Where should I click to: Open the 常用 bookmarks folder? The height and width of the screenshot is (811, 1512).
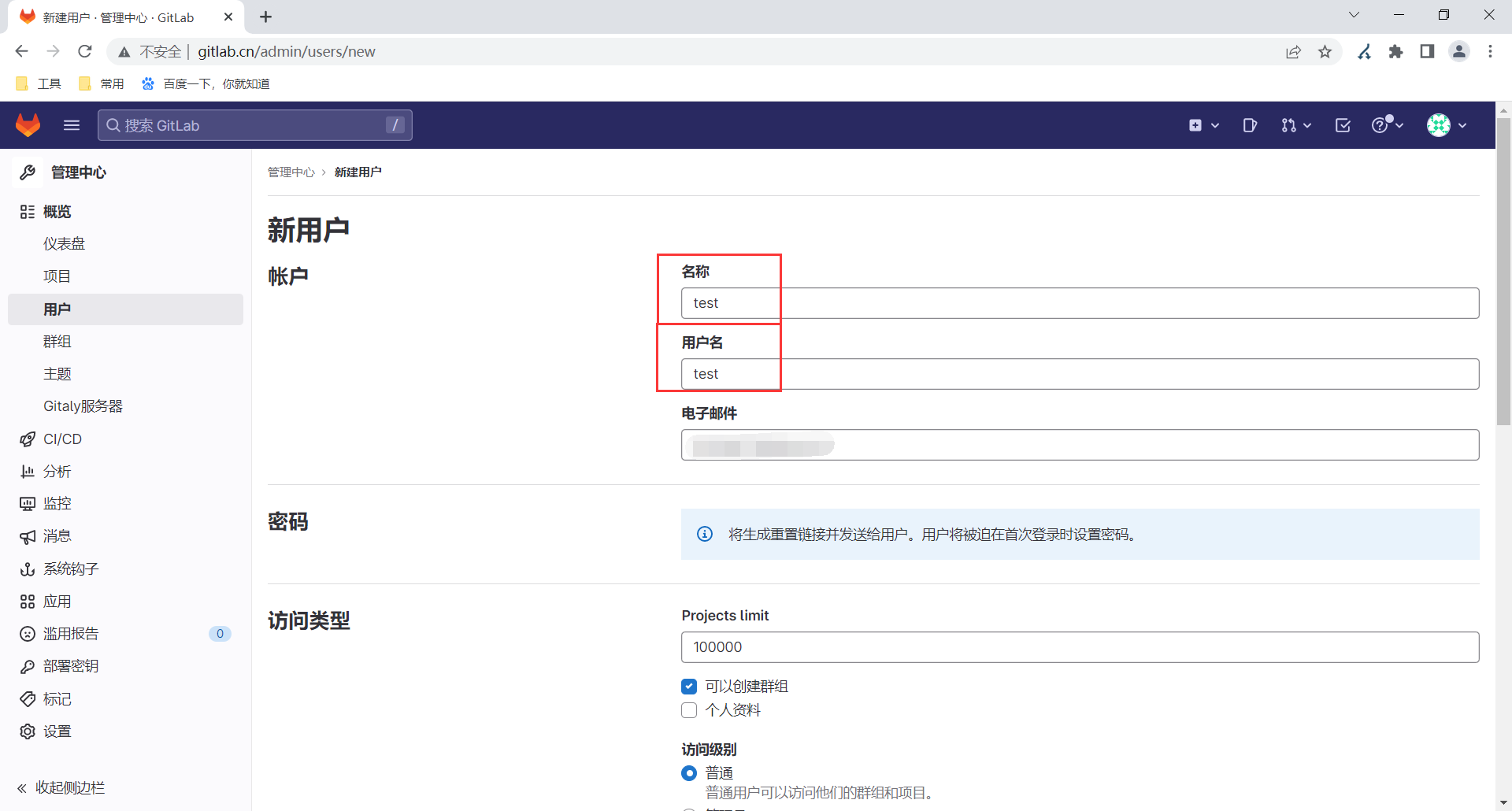point(102,83)
